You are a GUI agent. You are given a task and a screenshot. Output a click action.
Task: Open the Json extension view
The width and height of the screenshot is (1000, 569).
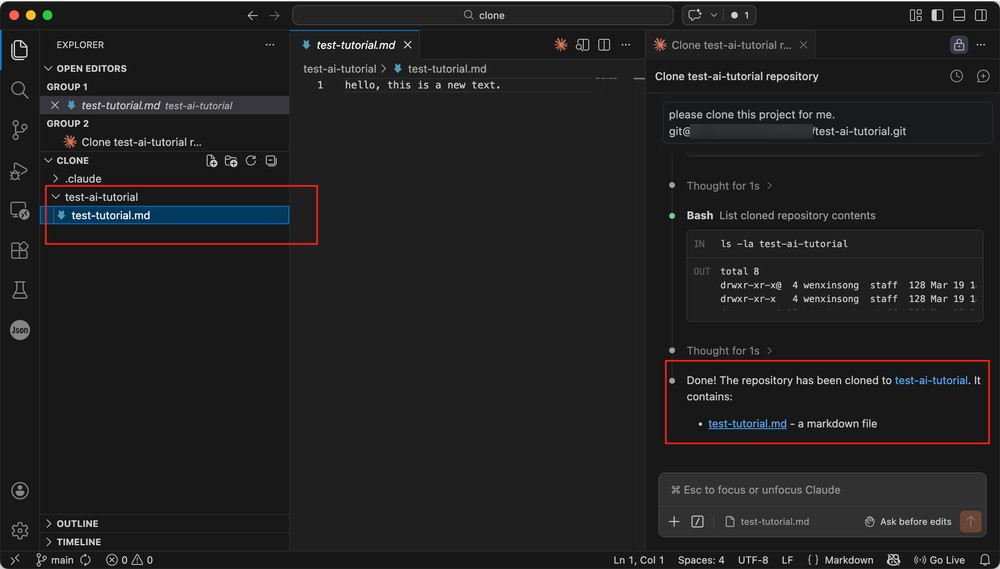[x=19, y=330]
